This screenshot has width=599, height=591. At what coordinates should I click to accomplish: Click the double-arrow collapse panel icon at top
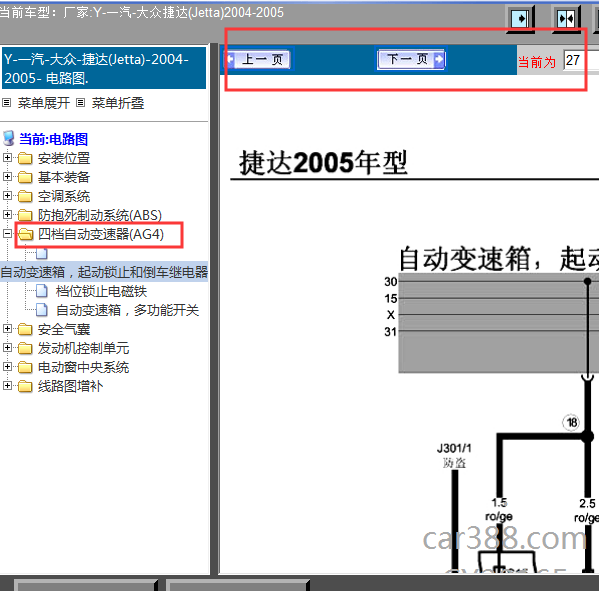point(566,19)
